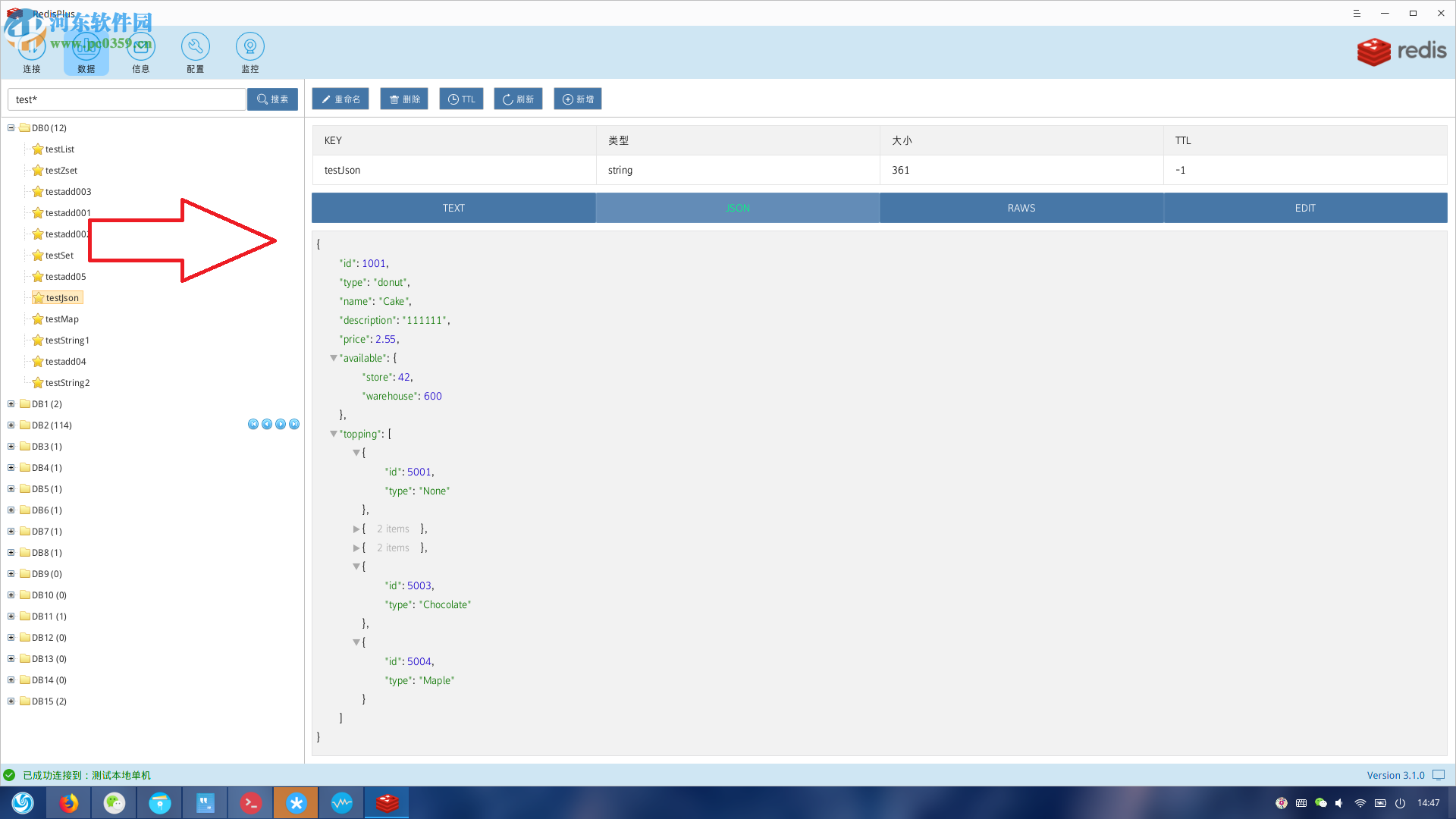
Task: Toggle the favorite star on testList key
Action: tap(39, 149)
